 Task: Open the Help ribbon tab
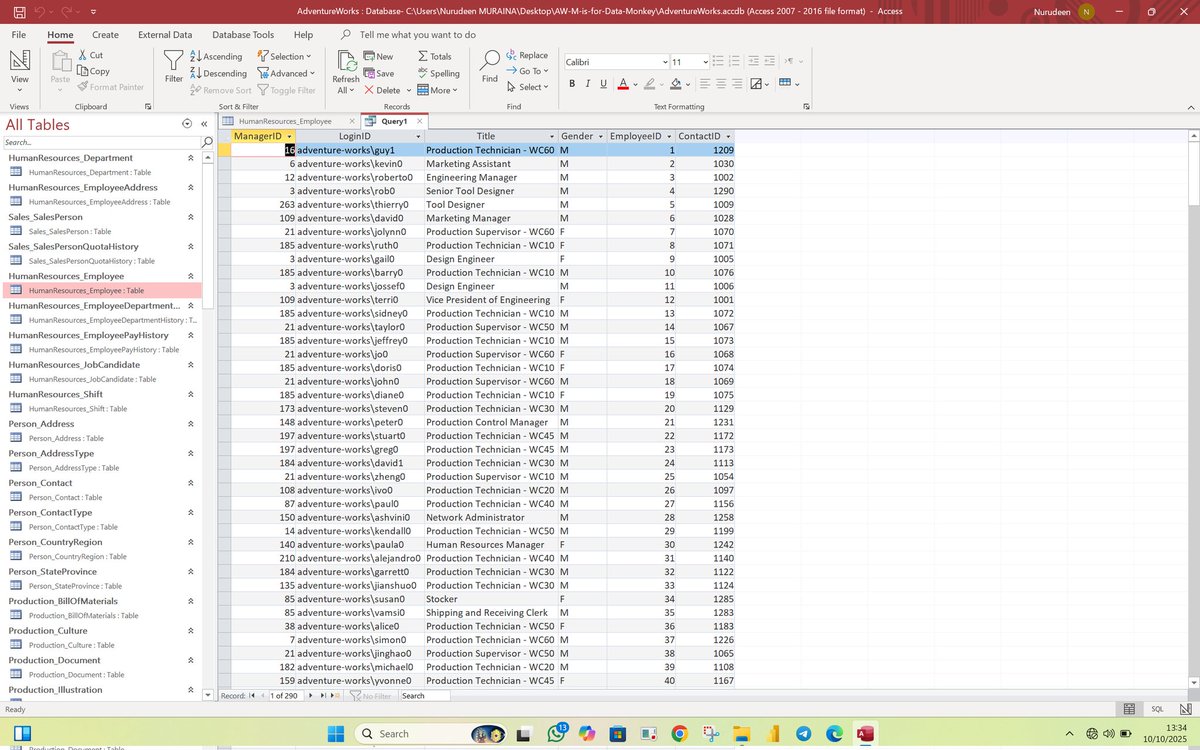(303, 34)
